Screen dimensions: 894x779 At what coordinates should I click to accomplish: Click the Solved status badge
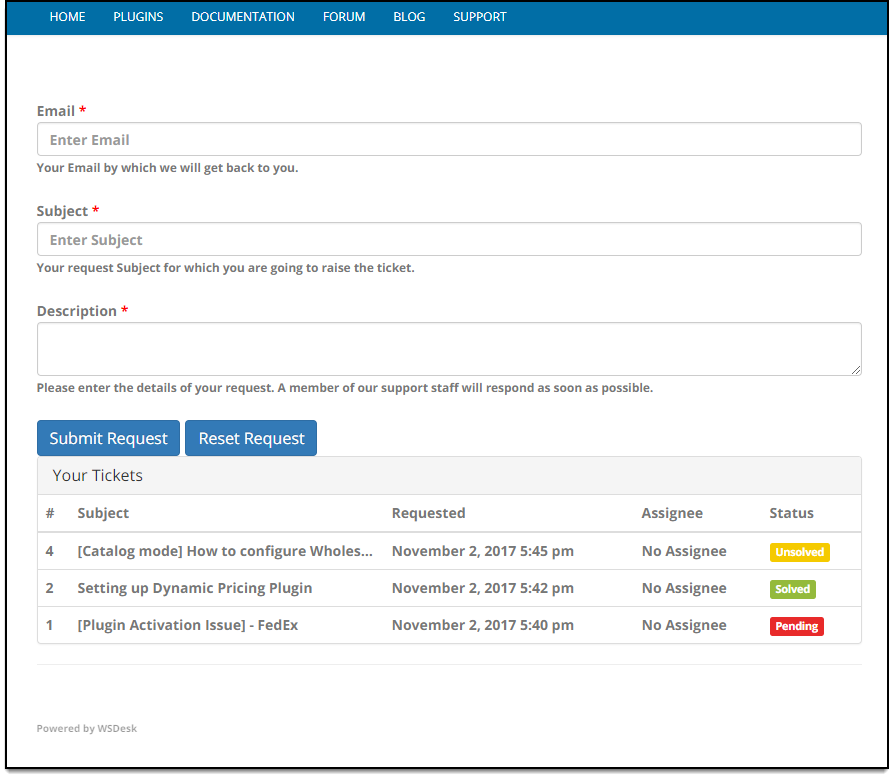coord(792,589)
